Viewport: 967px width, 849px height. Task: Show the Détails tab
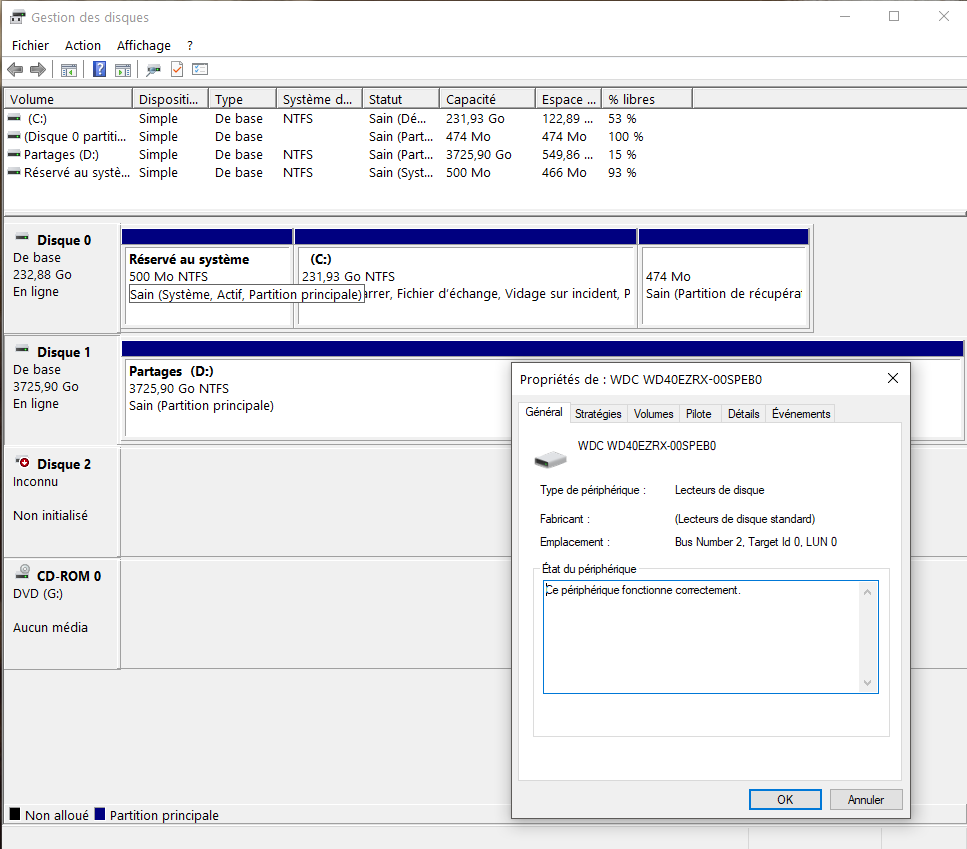click(x=744, y=414)
